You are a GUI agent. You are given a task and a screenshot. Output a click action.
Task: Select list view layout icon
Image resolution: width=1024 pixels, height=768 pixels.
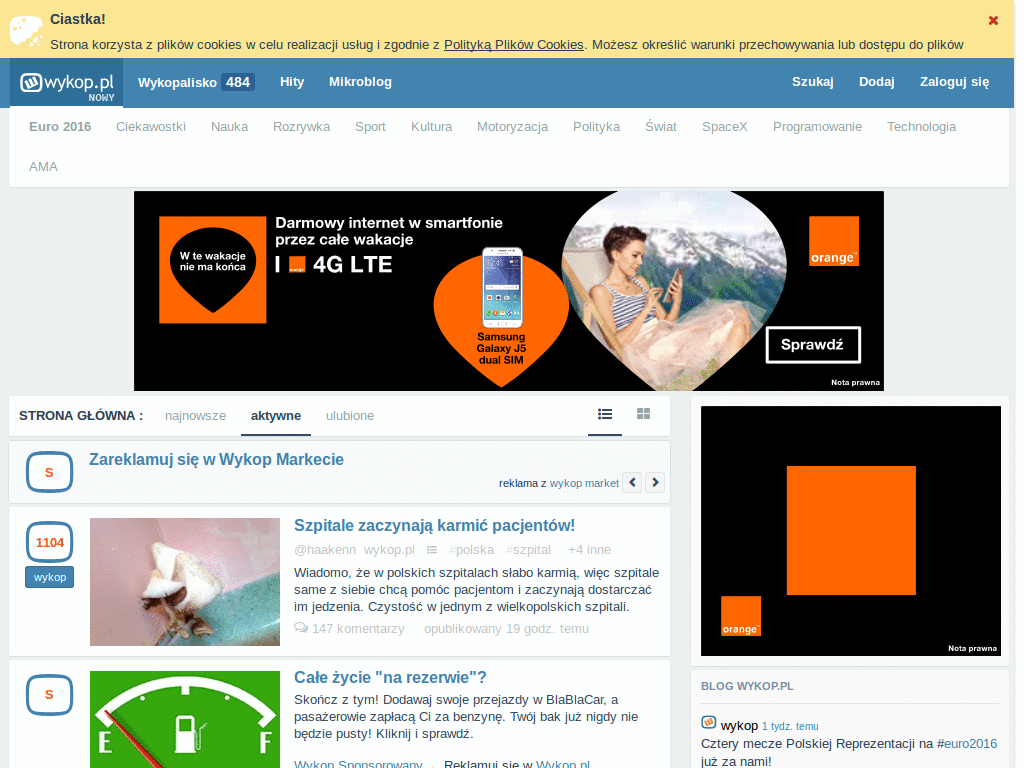[x=605, y=414]
